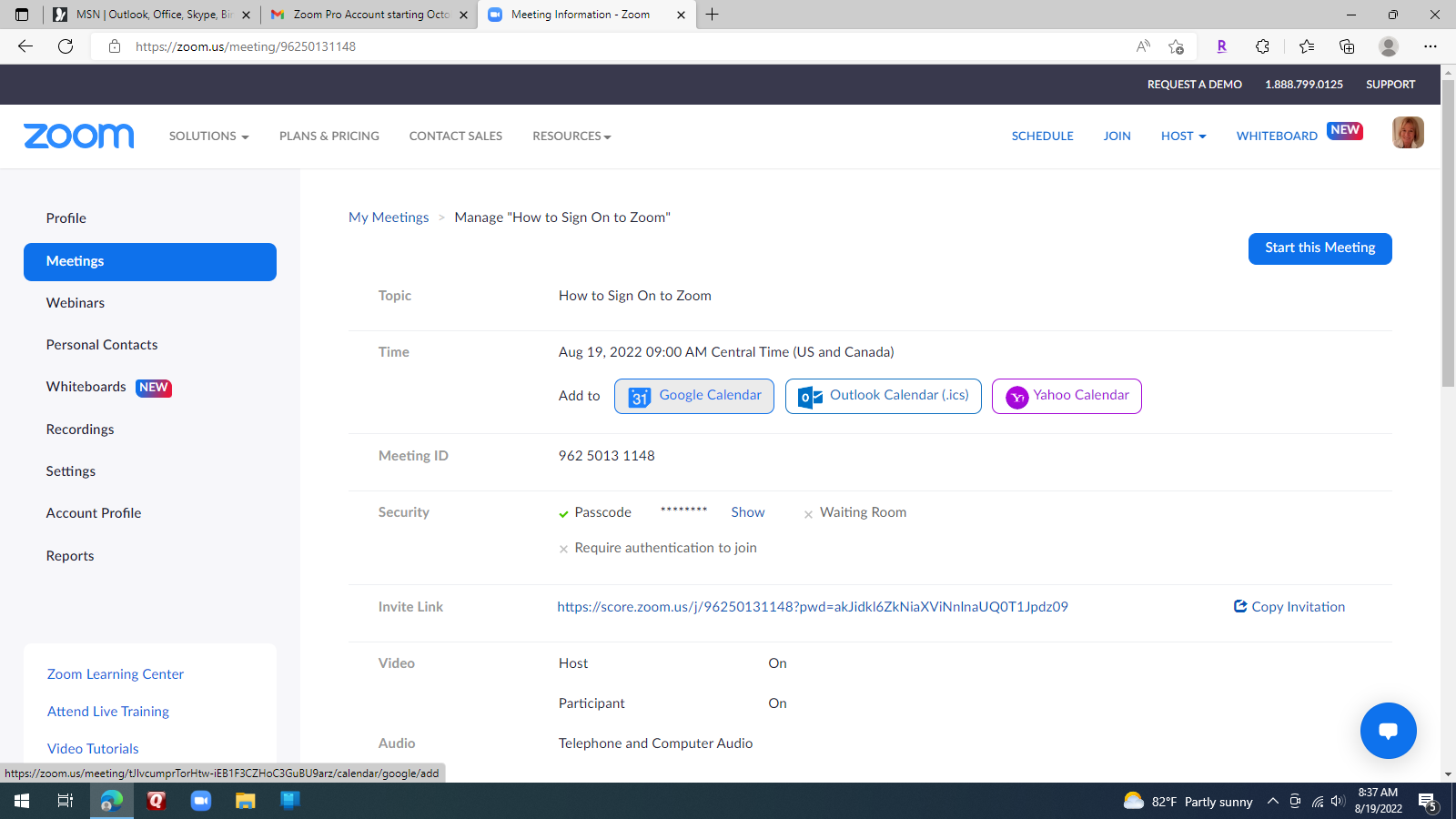Add meeting to Google Calendar

click(x=694, y=396)
